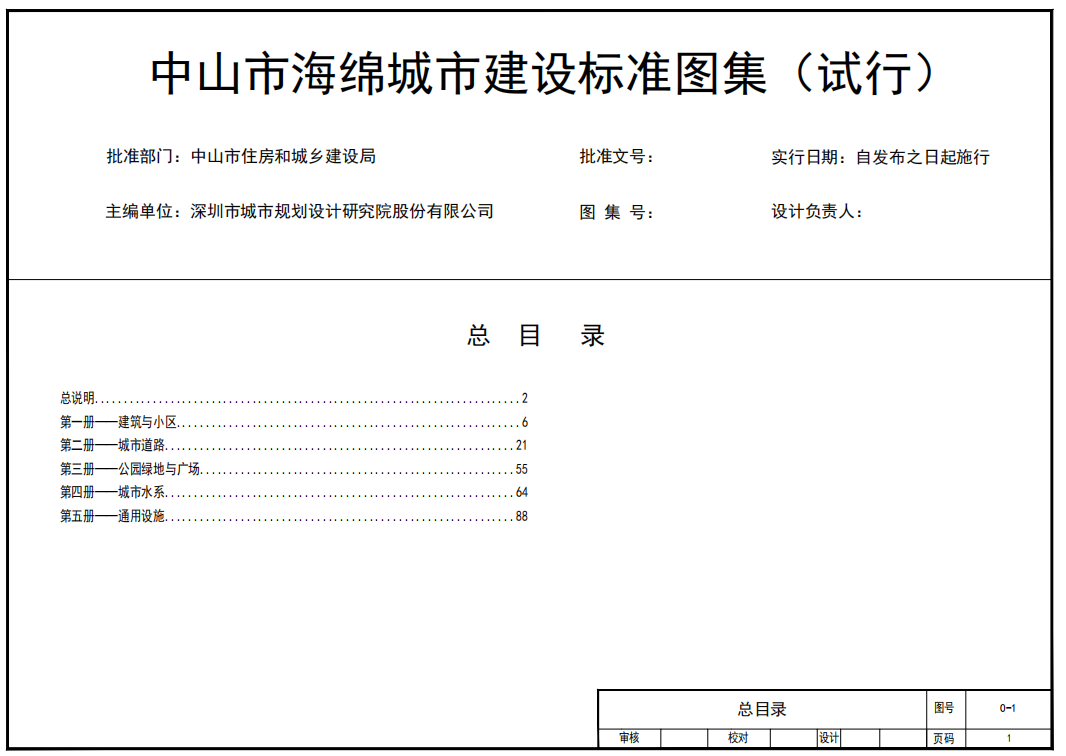
Task: Select the 第四册 城市水系 entry
Action: tap(112, 493)
